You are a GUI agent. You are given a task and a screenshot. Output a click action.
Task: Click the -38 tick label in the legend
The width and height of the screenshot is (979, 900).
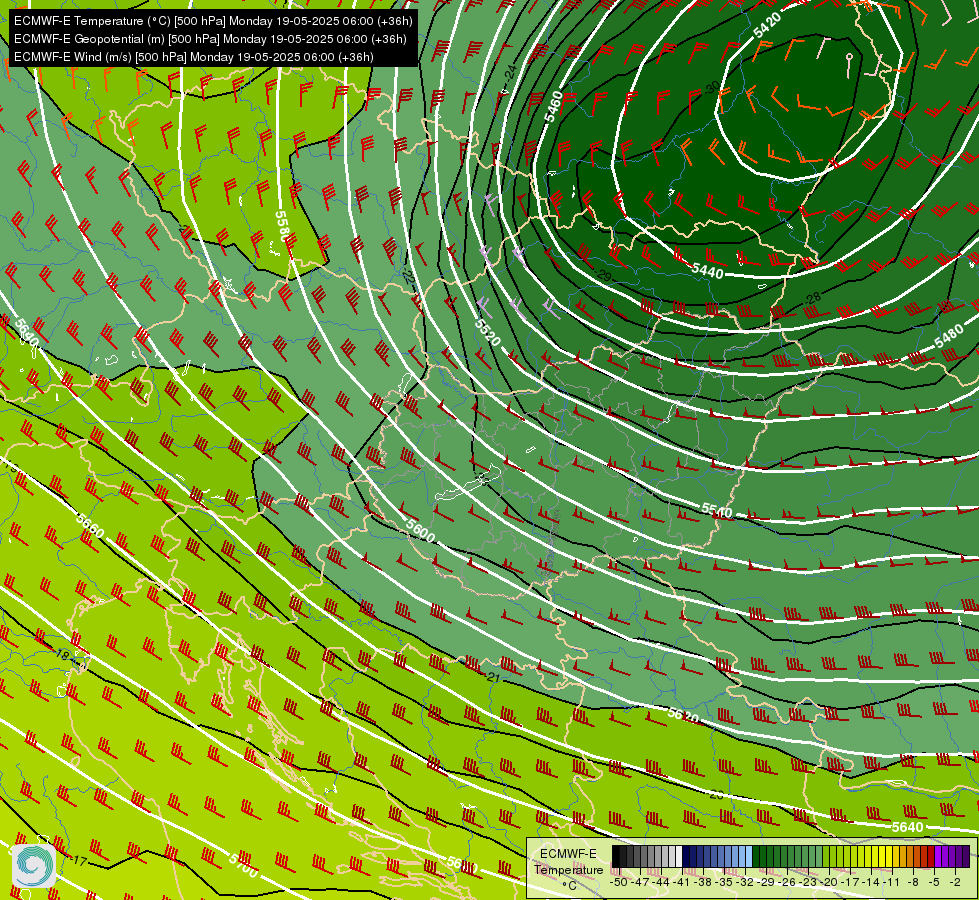point(702,882)
